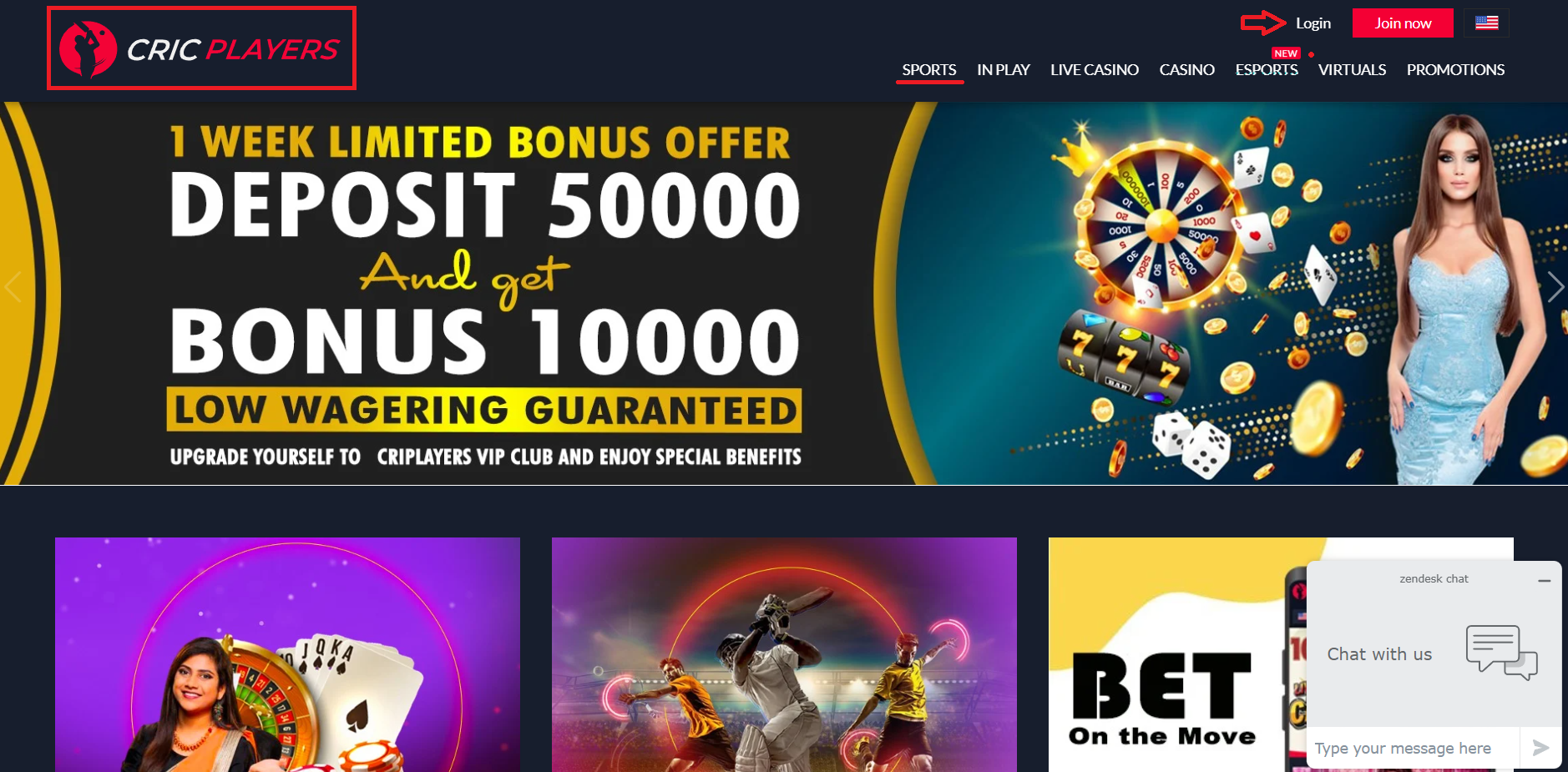Viewport: 1568px width, 772px height.
Task: Open the Esports section marked NEW
Action: (x=1267, y=70)
